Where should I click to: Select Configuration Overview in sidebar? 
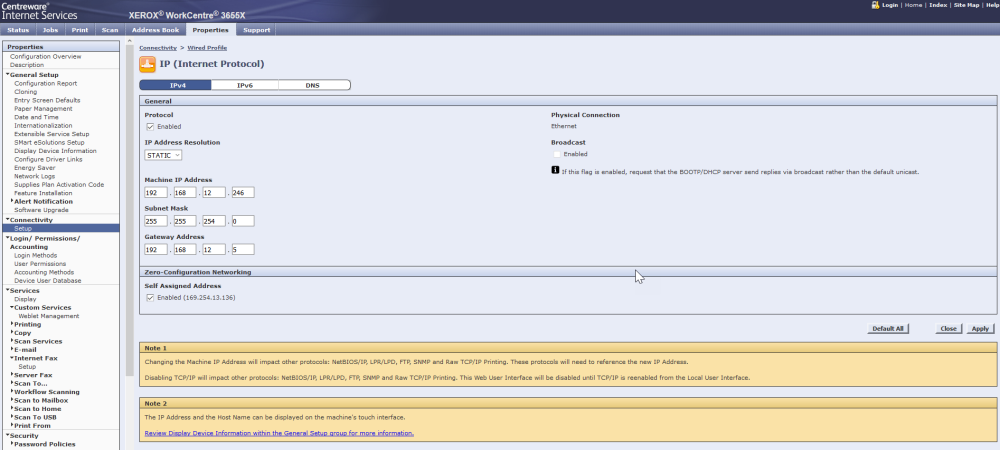(x=45, y=57)
